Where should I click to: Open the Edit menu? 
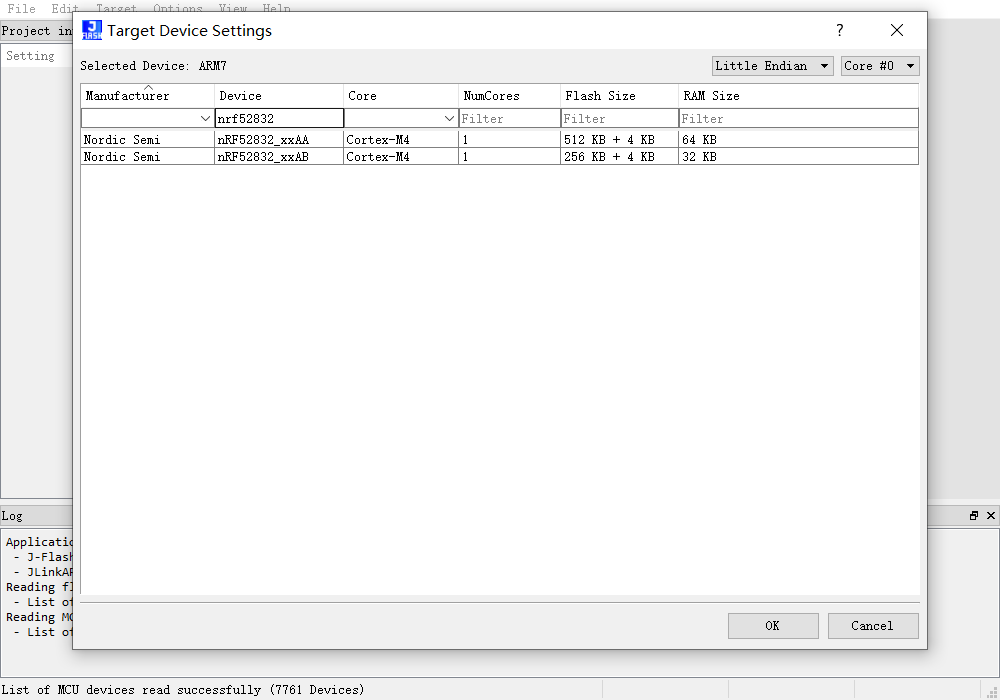coord(65,8)
